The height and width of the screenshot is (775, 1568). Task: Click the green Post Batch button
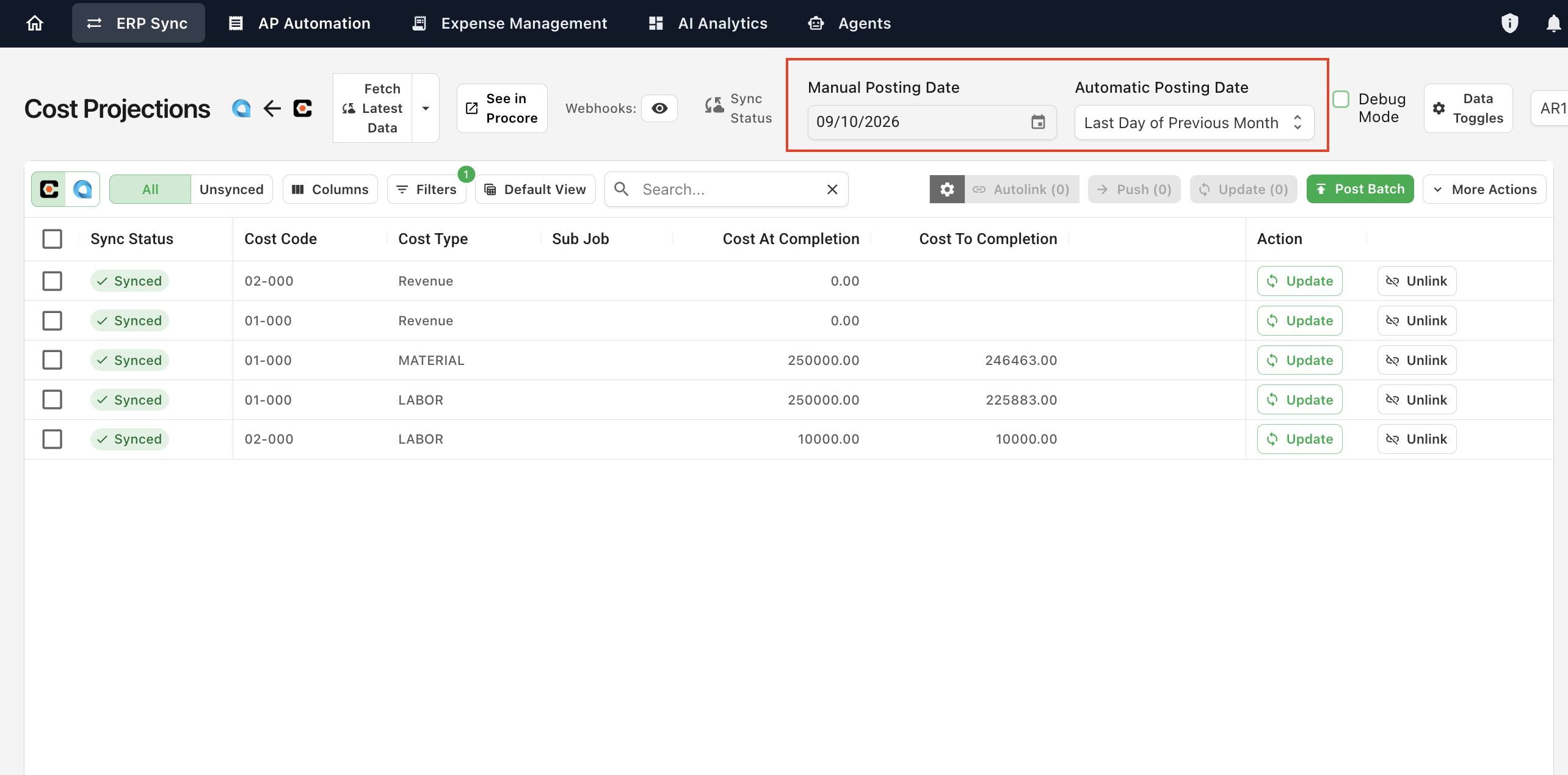click(1360, 189)
